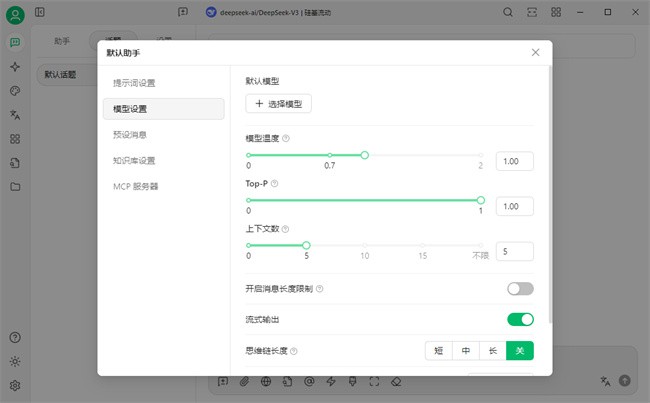Click the translate icon in input box

tap(606, 381)
